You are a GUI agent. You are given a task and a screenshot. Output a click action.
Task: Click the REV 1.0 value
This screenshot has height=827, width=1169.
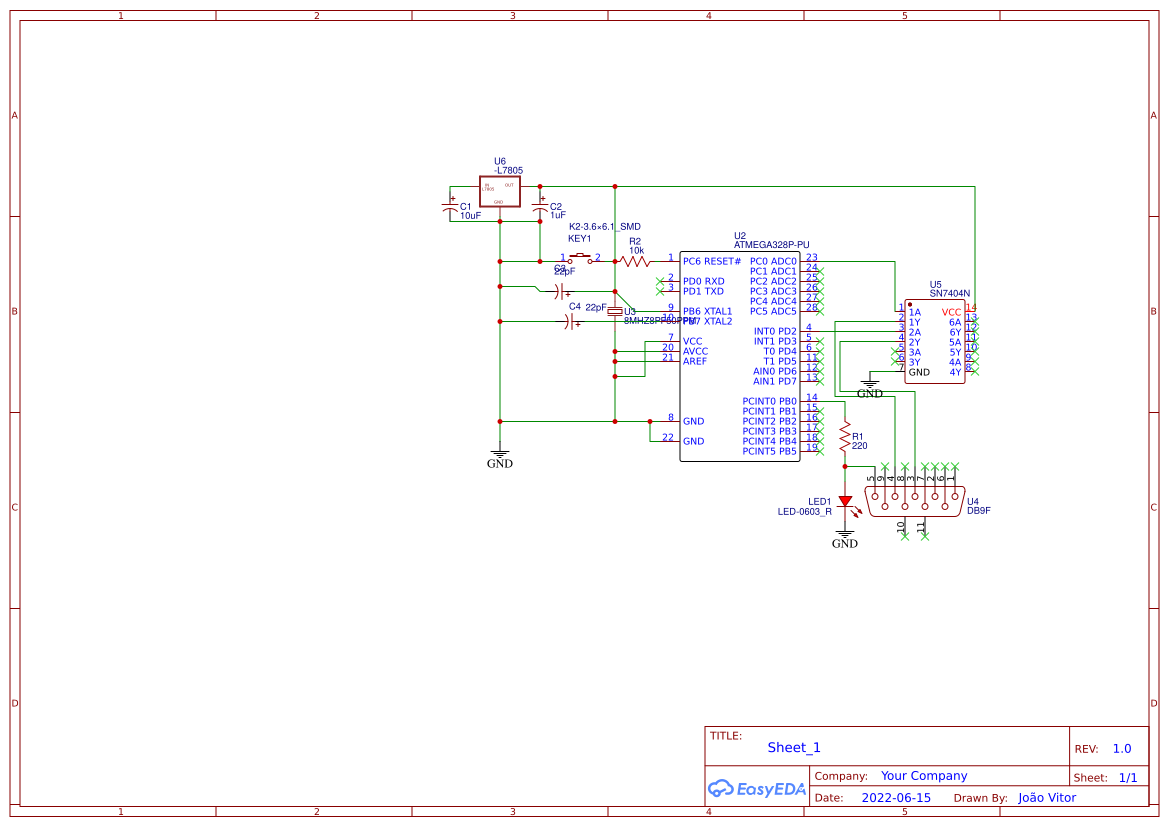pyautogui.click(x=1122, y=749)
